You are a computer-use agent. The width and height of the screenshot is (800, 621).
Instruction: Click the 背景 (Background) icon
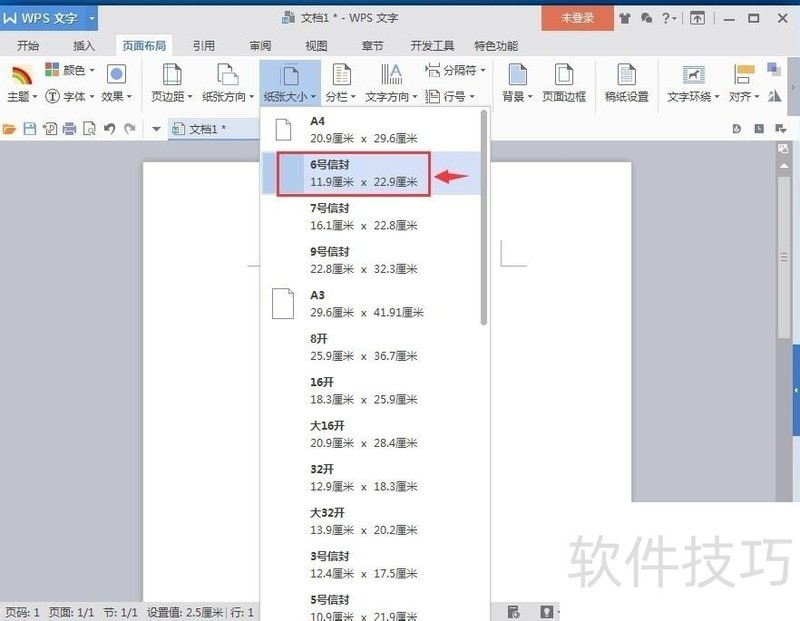(517, 75)
